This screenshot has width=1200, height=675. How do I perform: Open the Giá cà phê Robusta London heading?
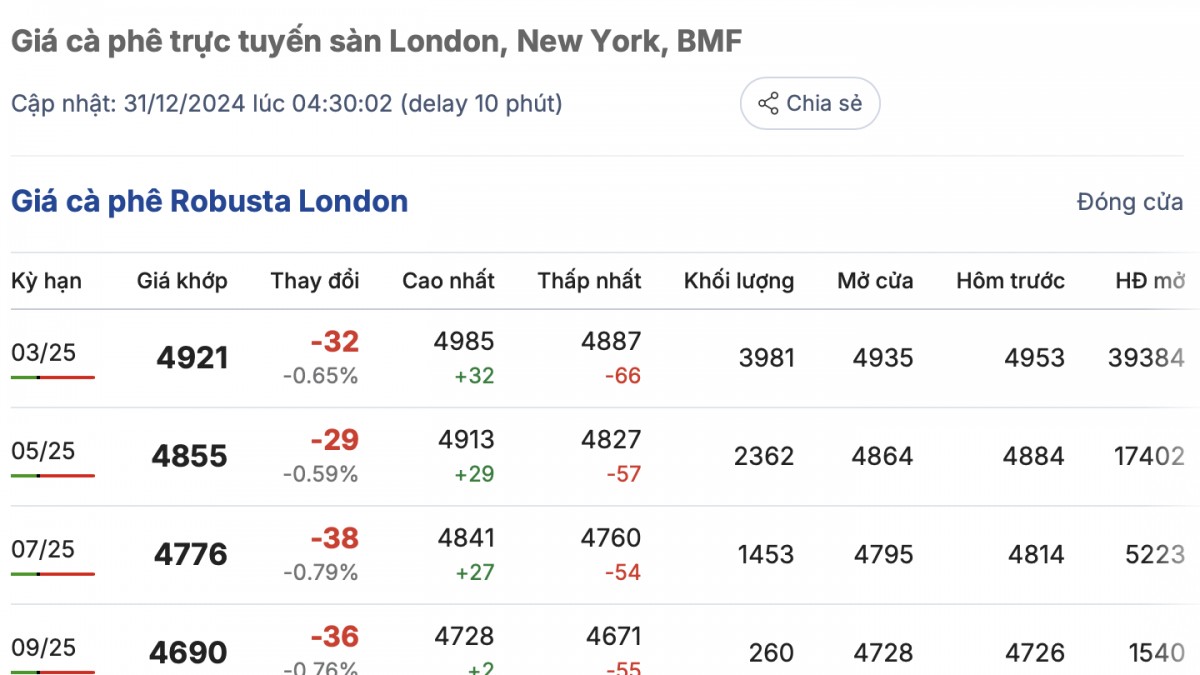point(209,201)
